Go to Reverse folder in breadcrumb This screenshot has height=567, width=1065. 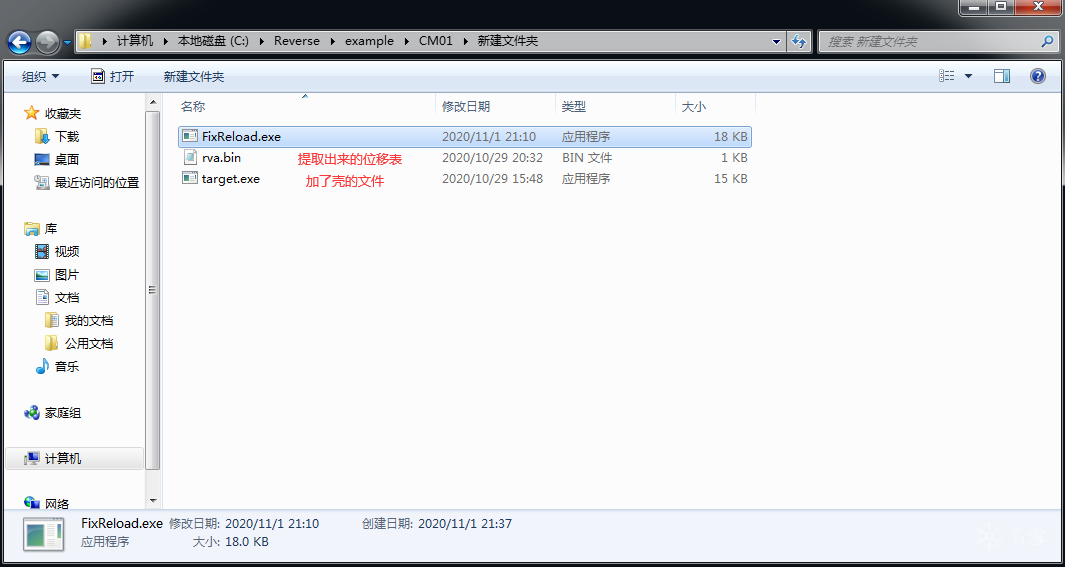coord(297,41)
